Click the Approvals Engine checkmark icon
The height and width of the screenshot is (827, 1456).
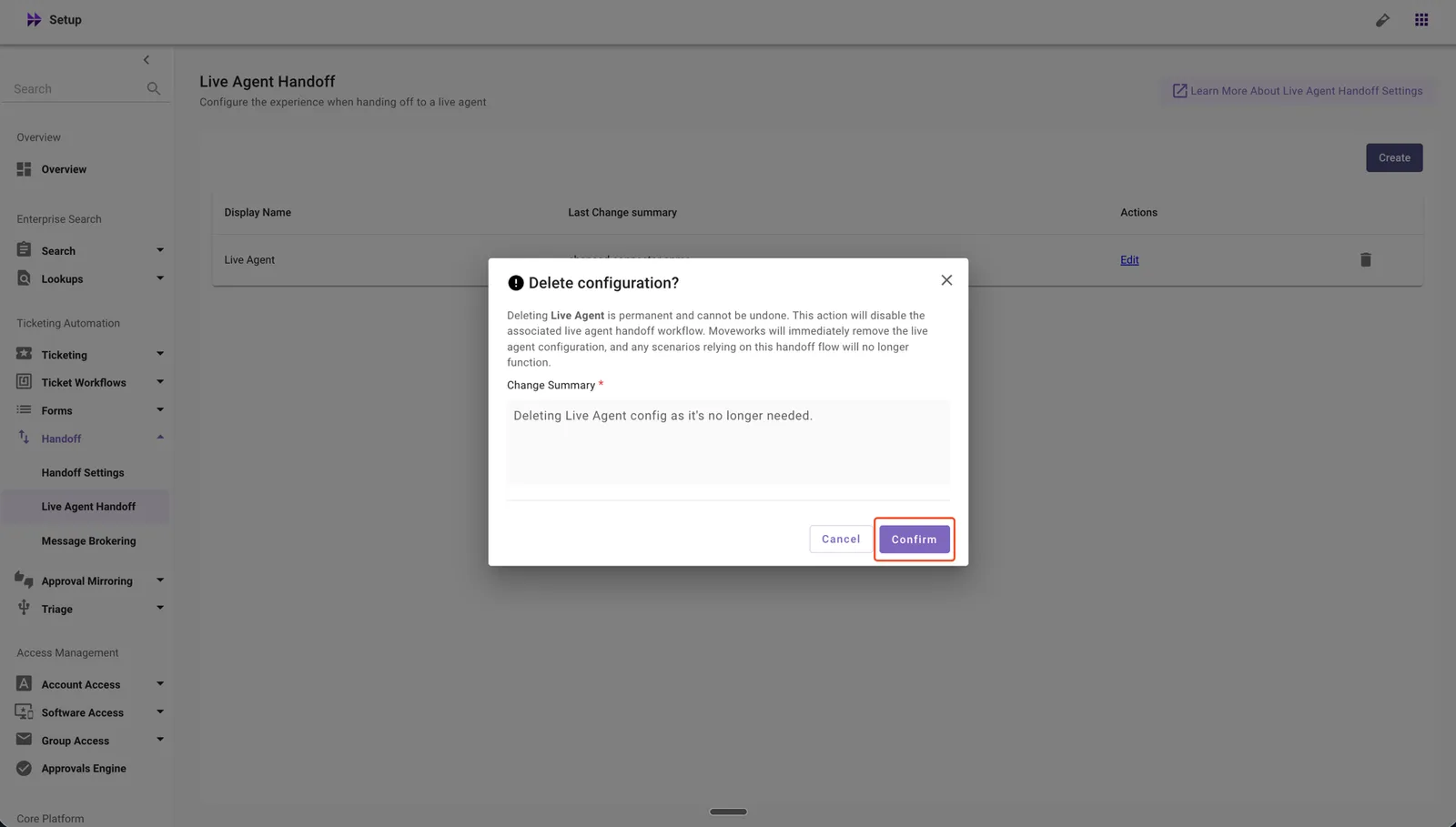pyautogui.click(x=24, y=768)
